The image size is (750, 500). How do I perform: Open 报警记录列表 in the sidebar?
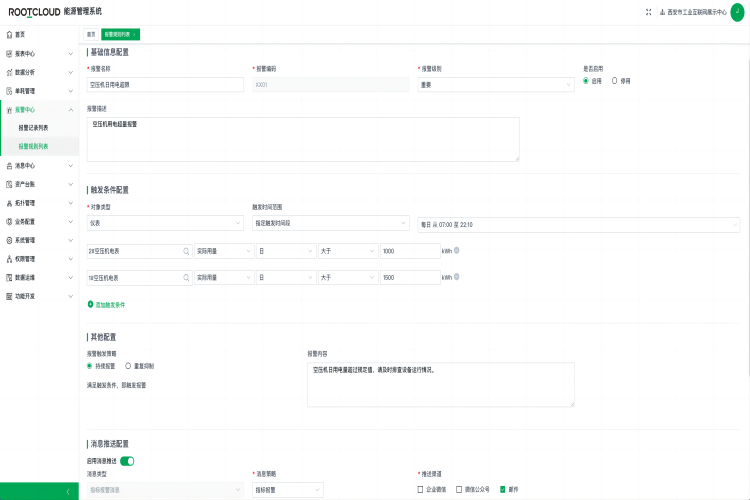(x=38, y=128)
